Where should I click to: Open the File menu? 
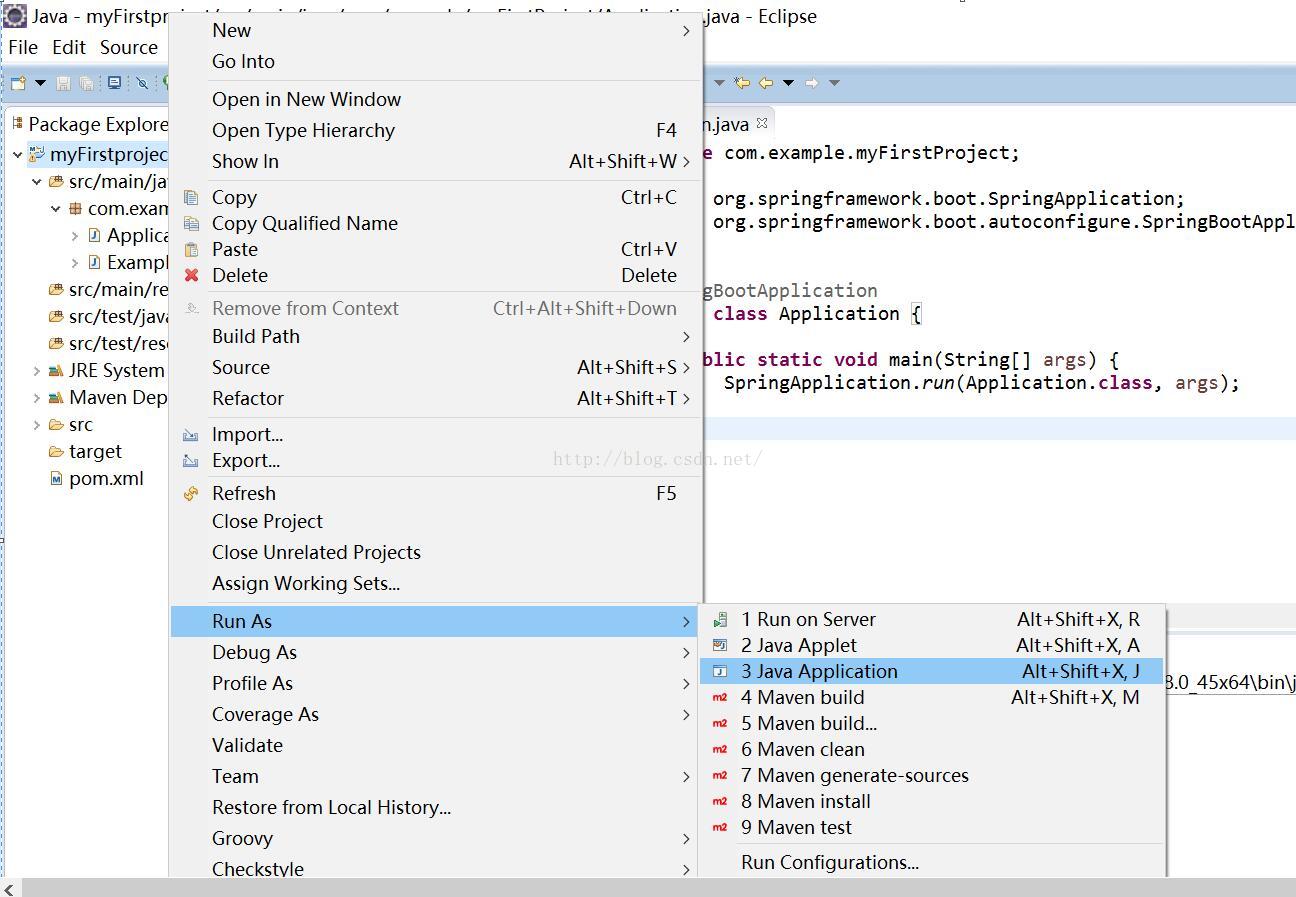22,47
